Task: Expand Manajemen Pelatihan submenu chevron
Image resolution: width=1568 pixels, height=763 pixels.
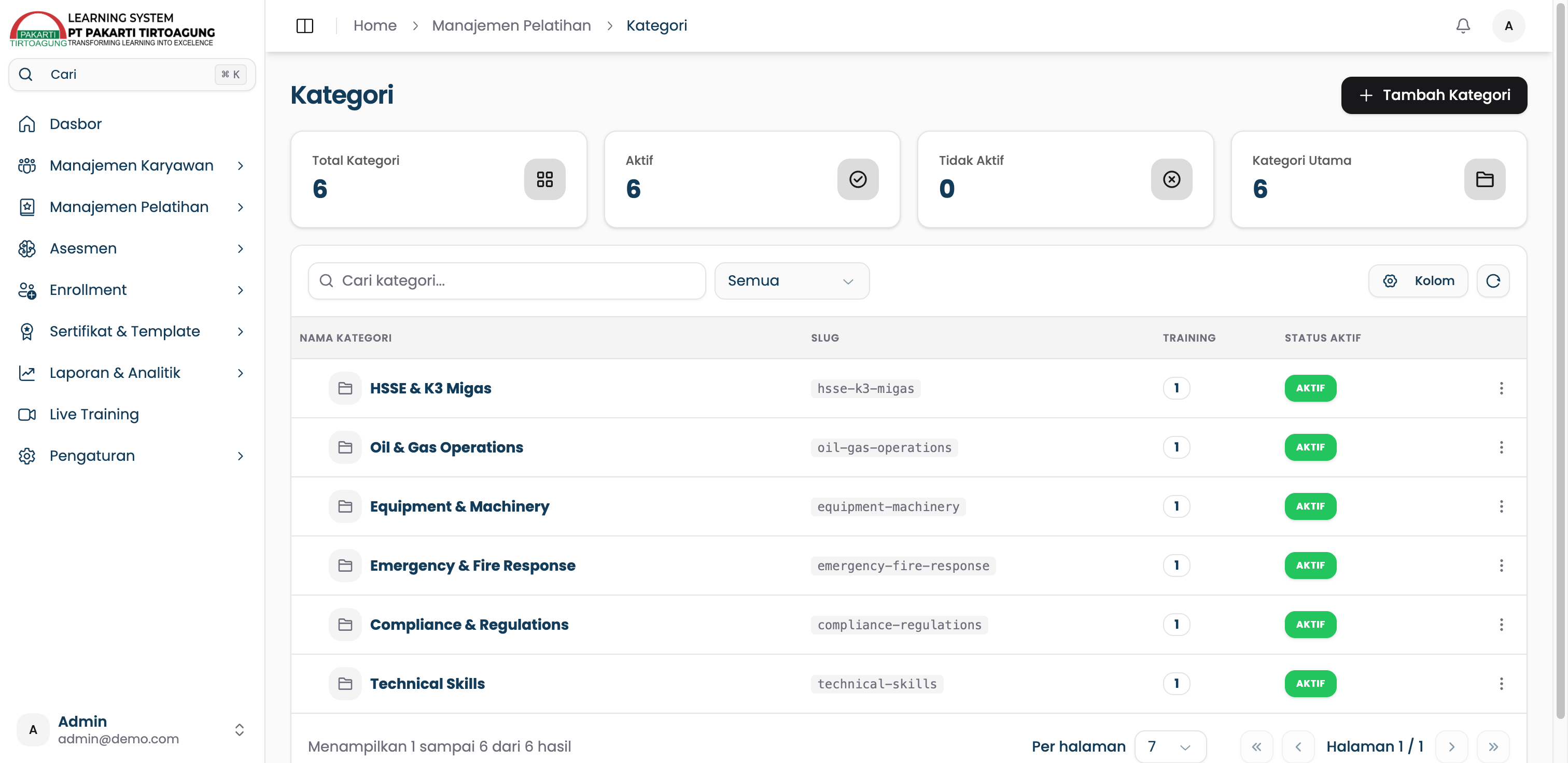Action: (x=241, y=207)
